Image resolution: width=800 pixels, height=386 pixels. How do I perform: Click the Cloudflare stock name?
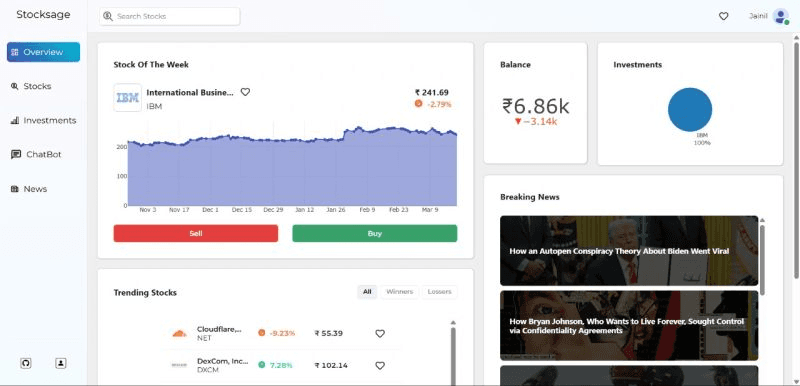pos(219,329)
